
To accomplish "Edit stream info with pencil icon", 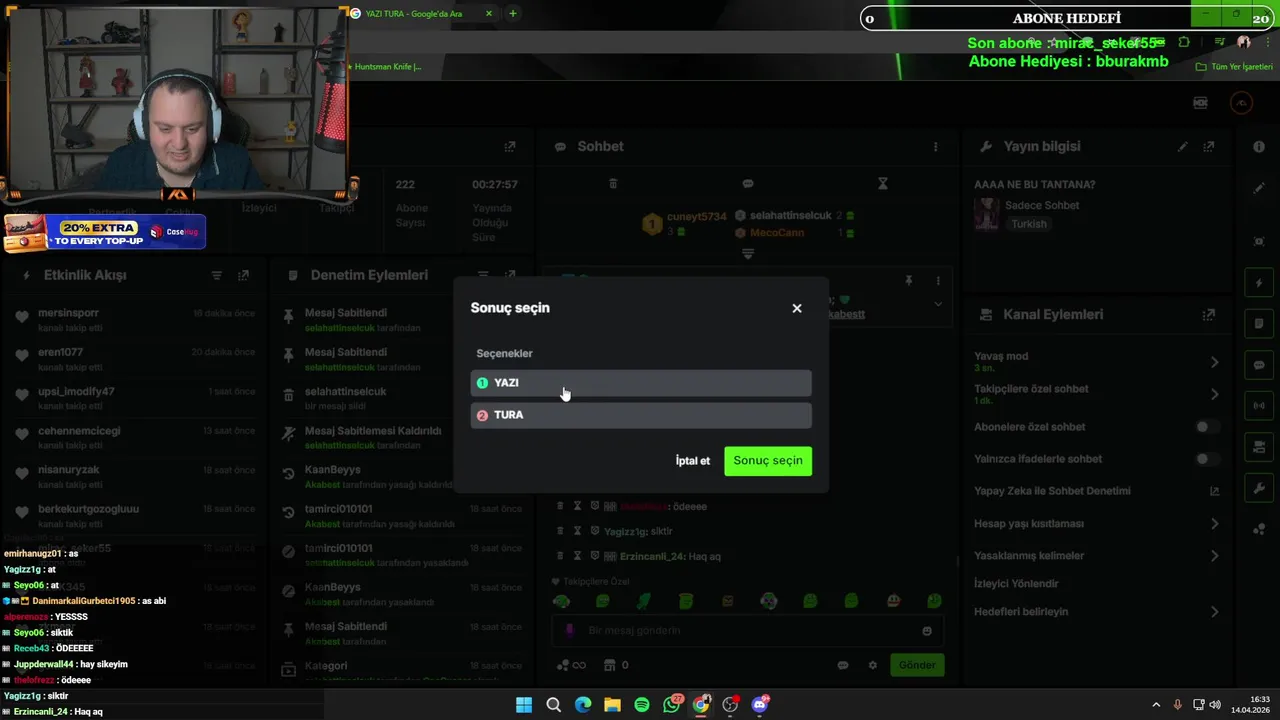I will 1182,146.
